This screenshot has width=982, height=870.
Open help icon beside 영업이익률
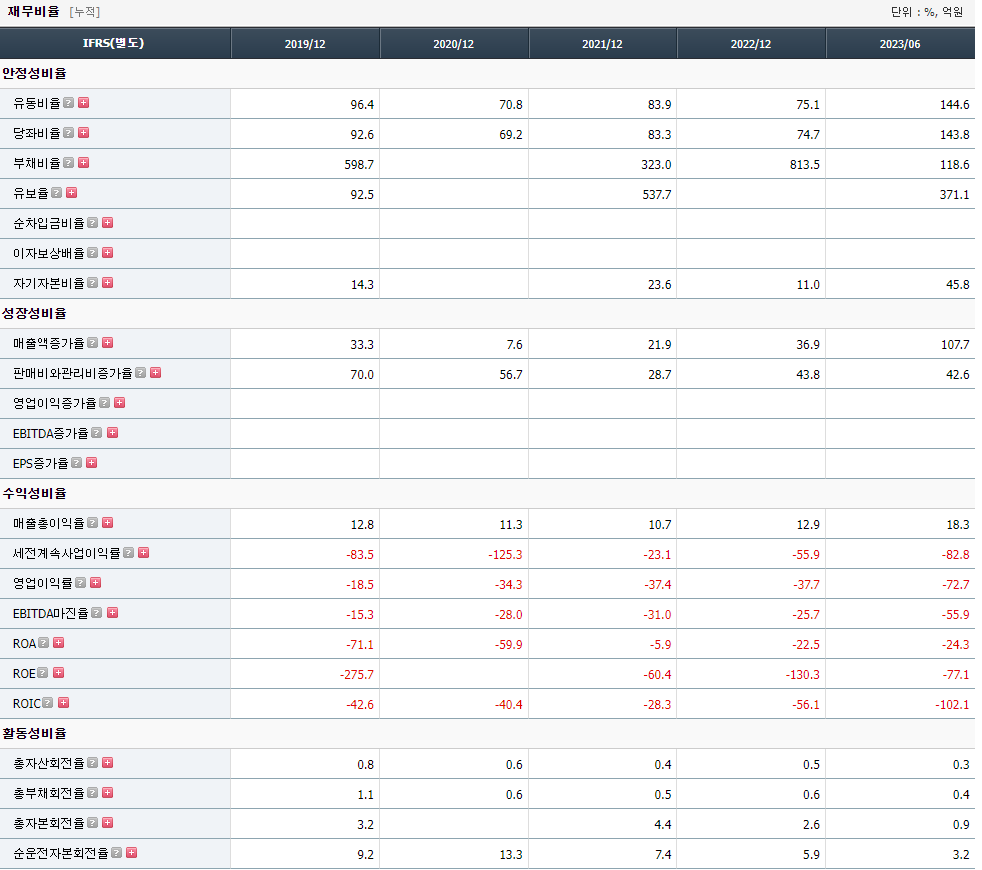point(81,583)
